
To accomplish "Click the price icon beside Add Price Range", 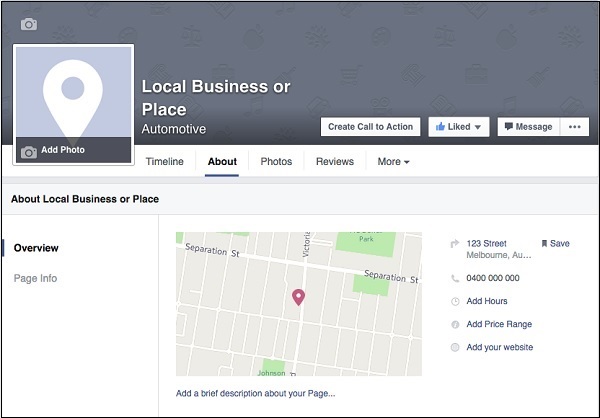I will click(455, 324).
